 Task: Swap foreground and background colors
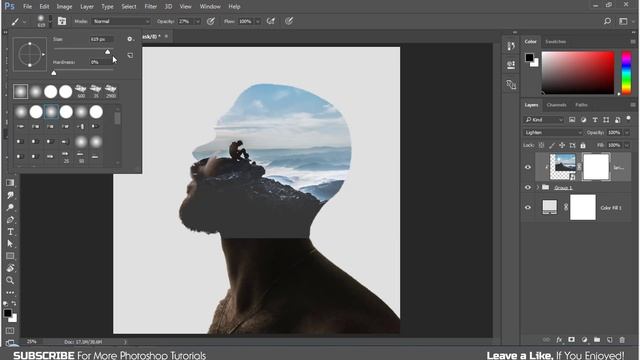(x=14, y=303)
